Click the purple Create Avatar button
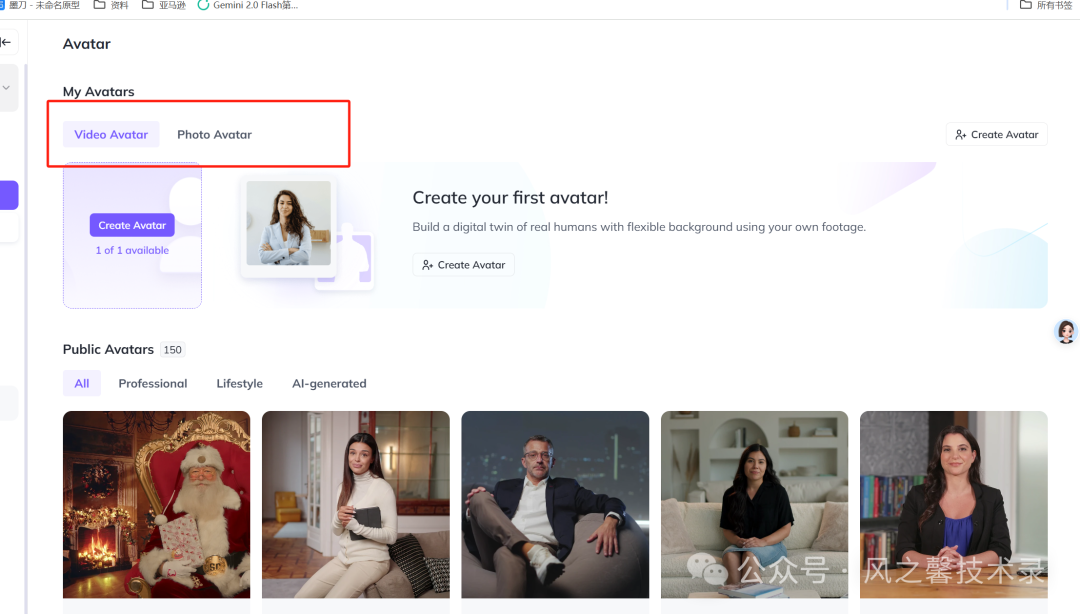Screen dimensions: 1080x614 (x=132, y=225)
